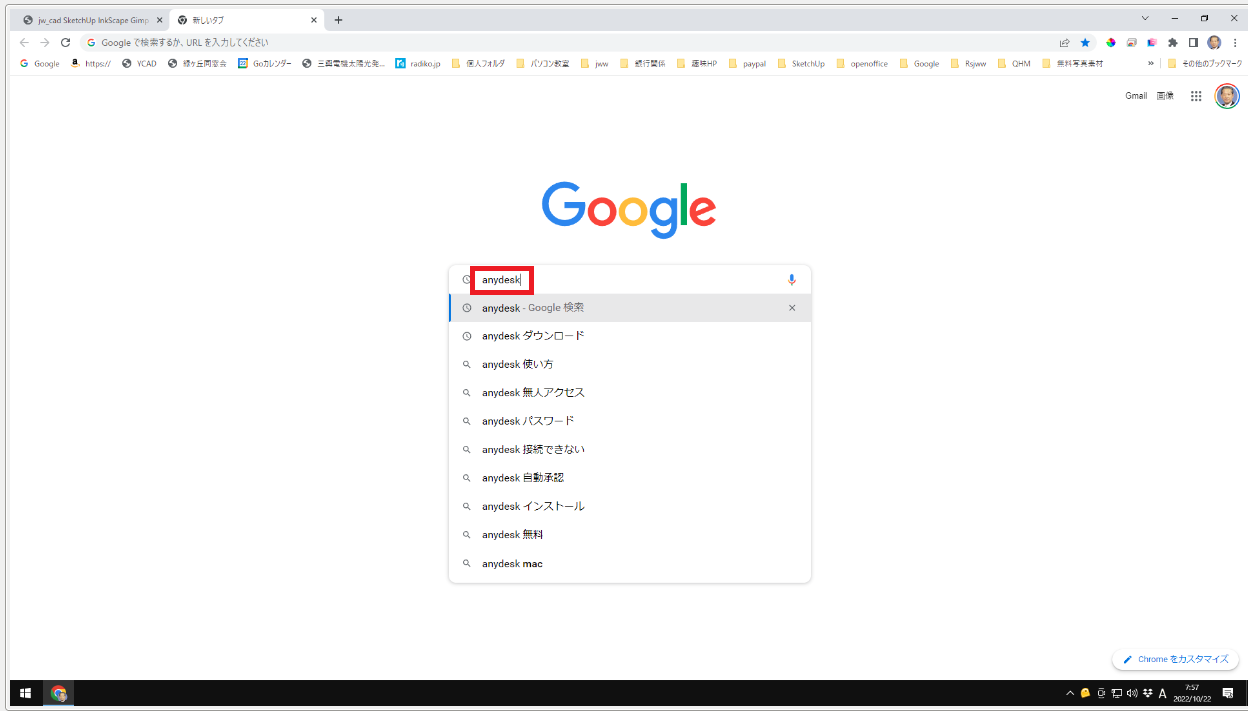Open the 'SketchUp' bookmark folder
This screenshot has width=1248, height=711.
[801, 63]
